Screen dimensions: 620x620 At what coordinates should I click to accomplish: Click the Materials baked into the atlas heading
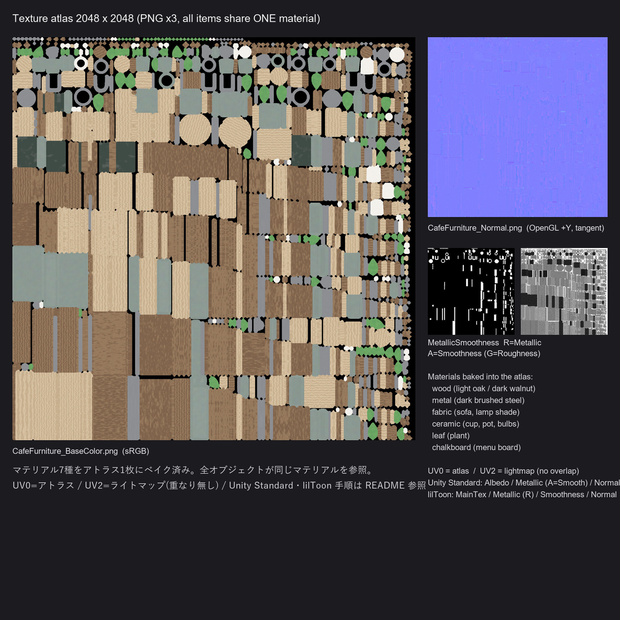click(480, 377)
